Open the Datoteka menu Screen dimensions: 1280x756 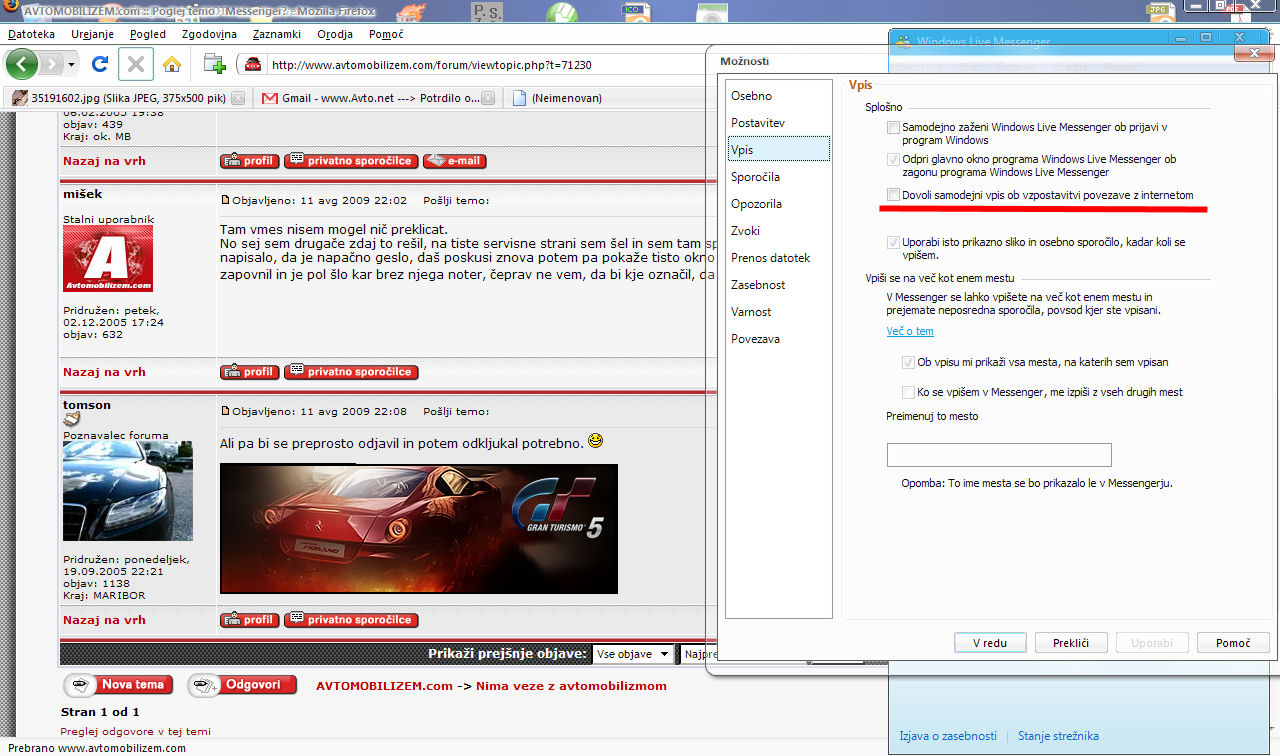tap(31, 34)
